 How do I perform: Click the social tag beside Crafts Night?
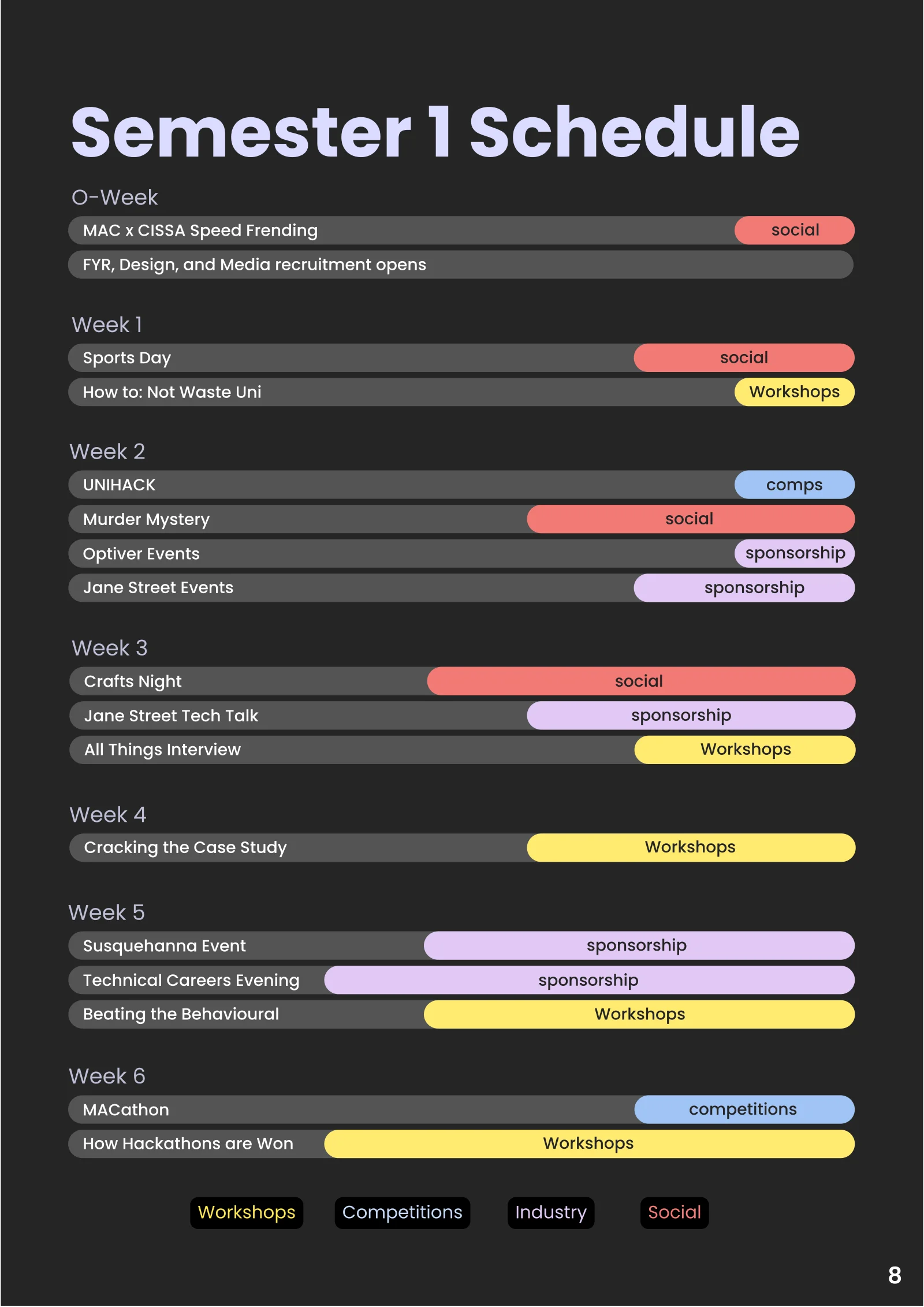[x=639, y=682]
